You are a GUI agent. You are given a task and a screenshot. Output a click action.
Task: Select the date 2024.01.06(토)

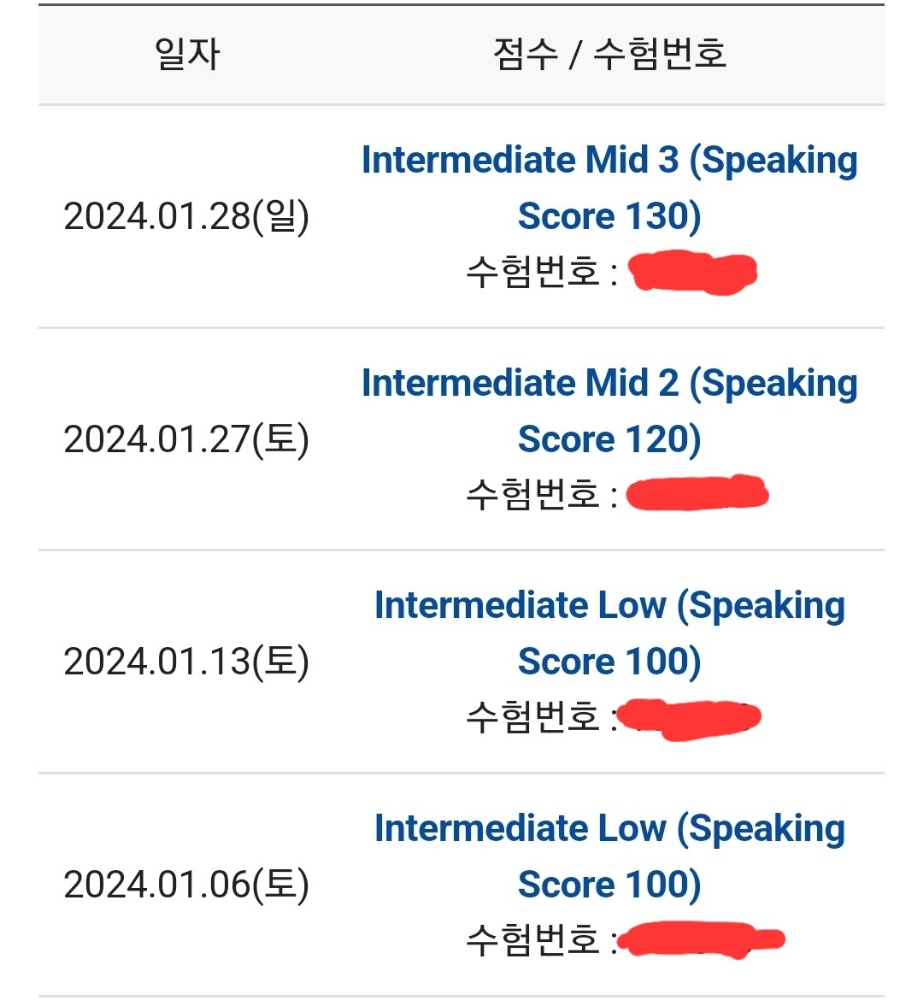point(186,885)
